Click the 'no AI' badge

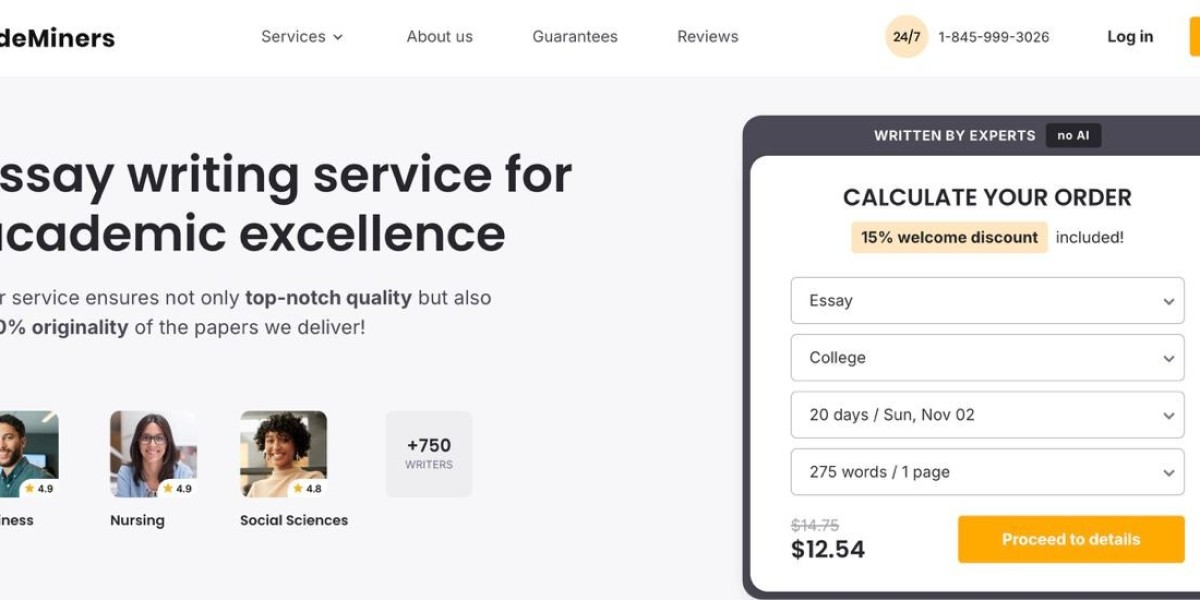(x=1073, y=136)
